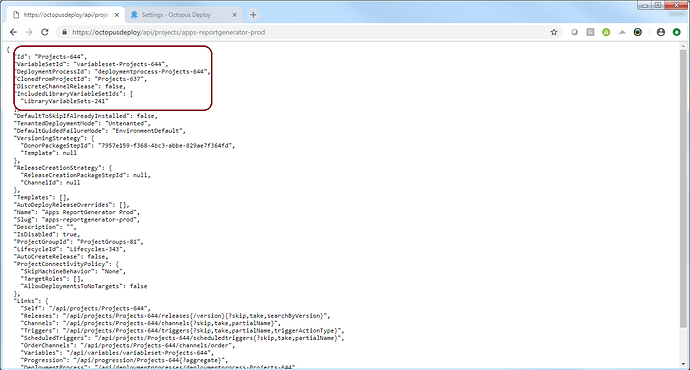Click the "ProjectGroupId": "ProjectGroups-81" line
Screen dimensions: 690x370
[79, 242]
